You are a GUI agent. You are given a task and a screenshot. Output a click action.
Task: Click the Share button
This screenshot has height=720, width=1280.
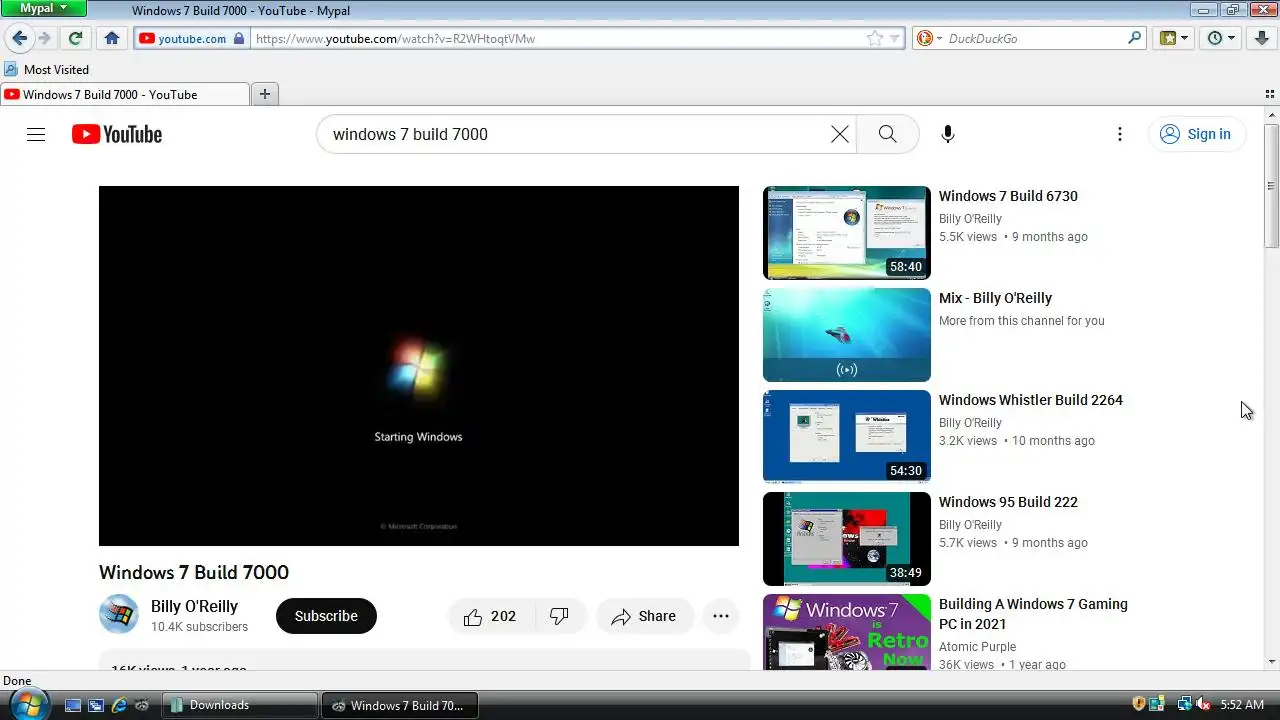(x=645, y=616)
